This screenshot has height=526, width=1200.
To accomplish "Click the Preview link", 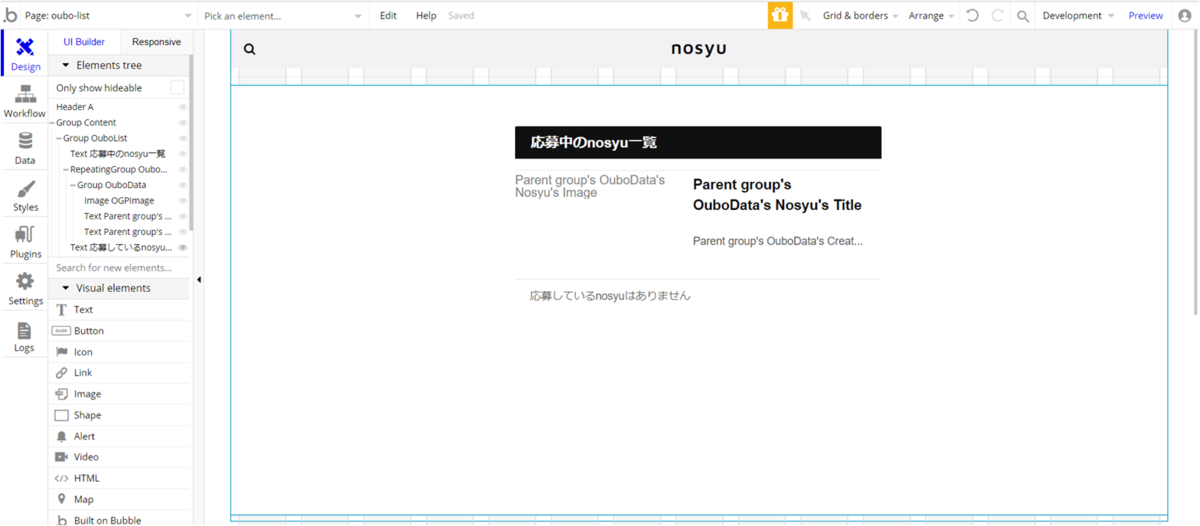I will (1146, 16).
